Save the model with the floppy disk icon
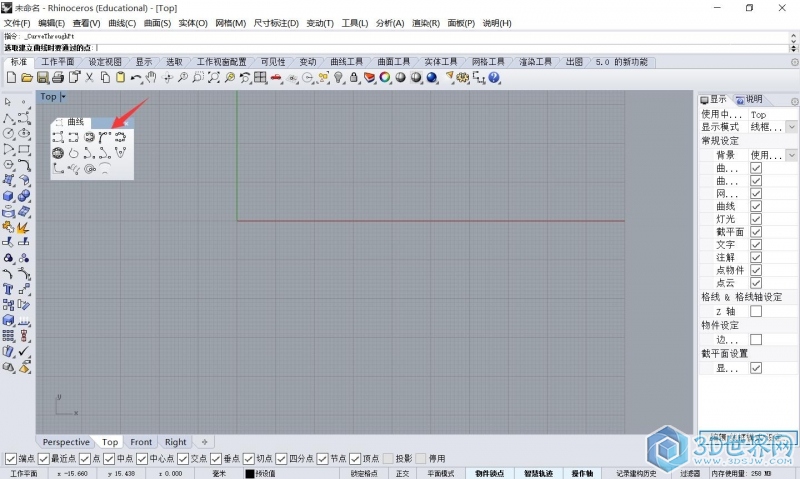Viewport: 800px width, 479px height. tap(43, 78)
